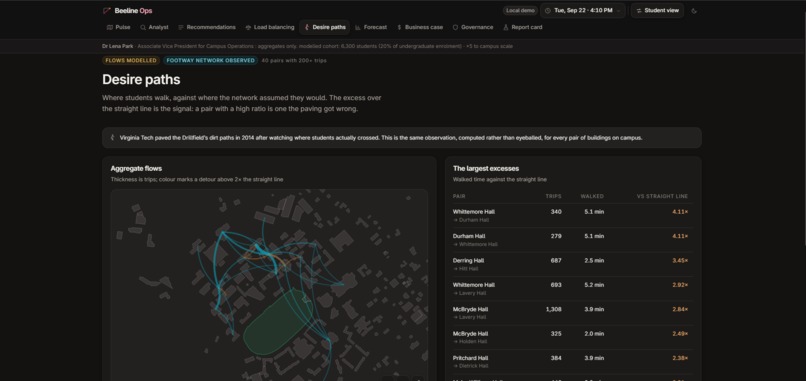Click the FOOTWAY NETWORK OBSERVED badge
The image size is (806, 381).
pos(211,61)
